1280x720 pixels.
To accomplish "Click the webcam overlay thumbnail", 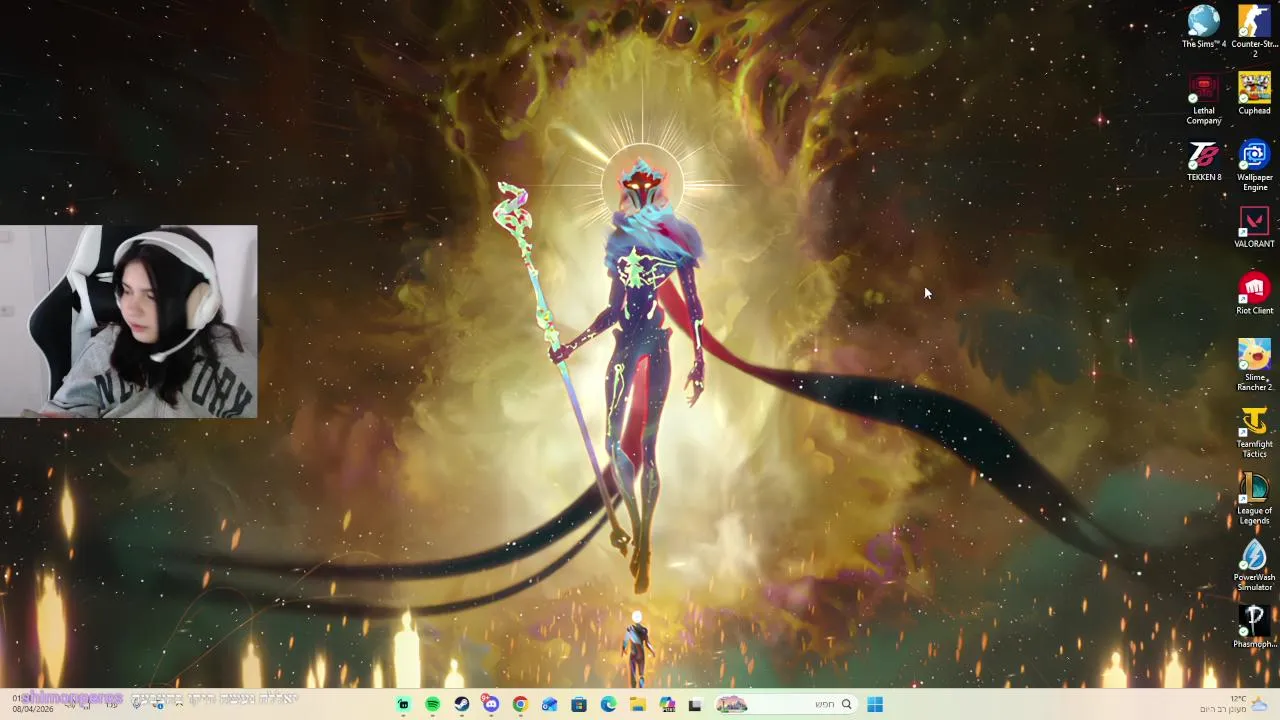I will (128, 321).
